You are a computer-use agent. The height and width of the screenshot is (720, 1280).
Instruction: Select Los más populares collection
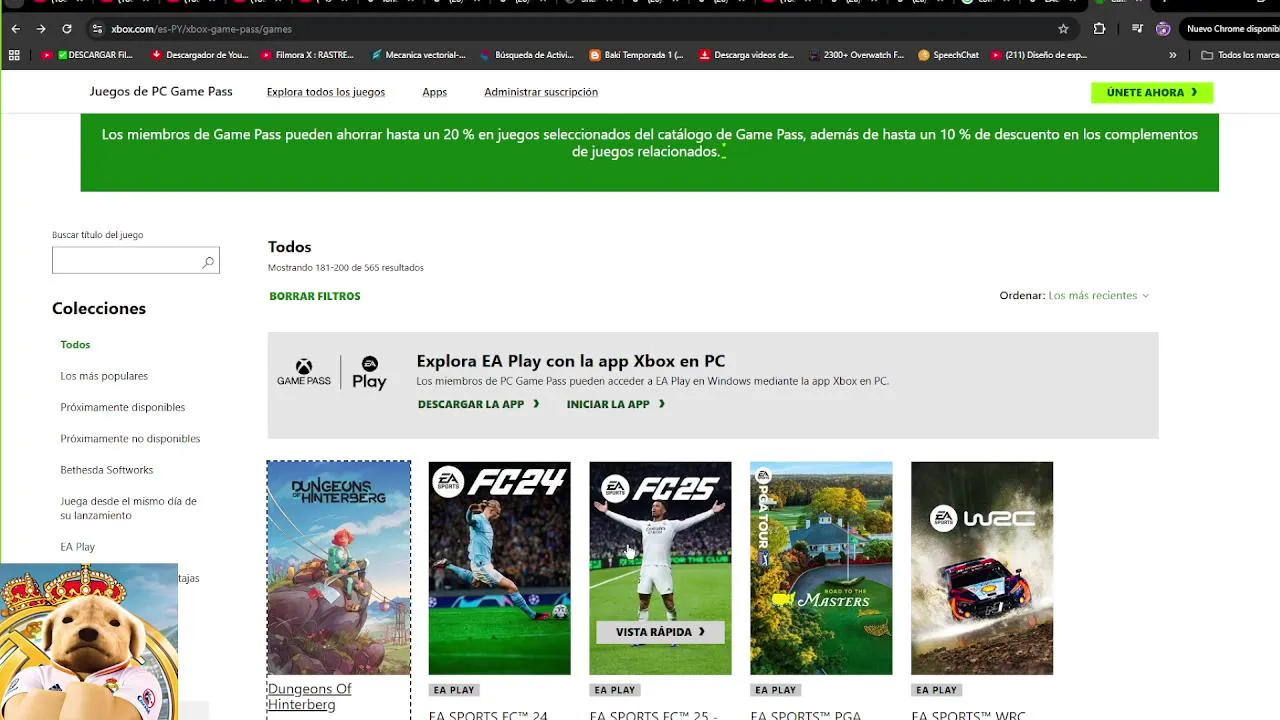tap(104, 376)
